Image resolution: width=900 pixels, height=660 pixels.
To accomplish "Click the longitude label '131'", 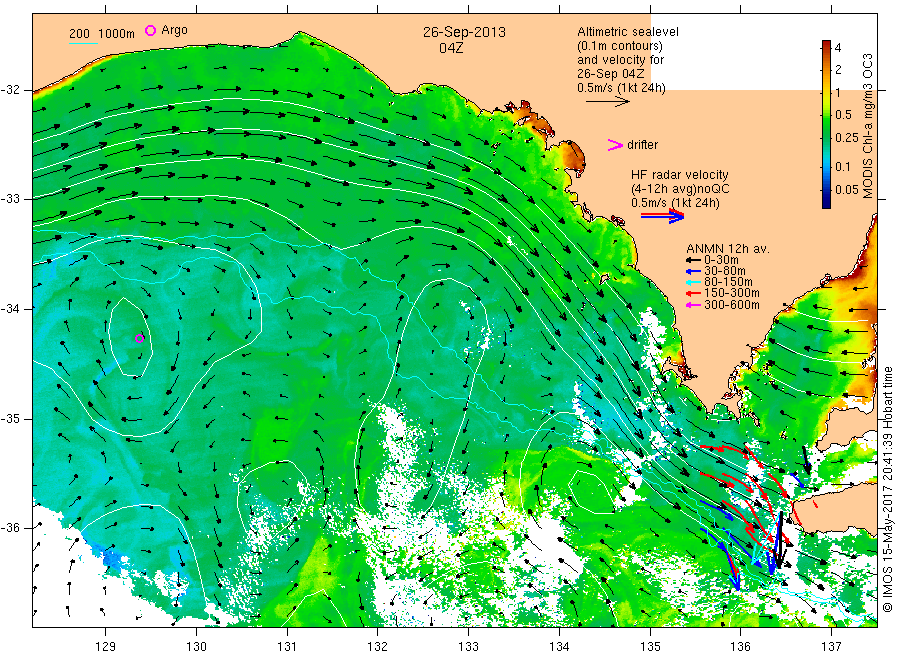I will pos(287,647).
